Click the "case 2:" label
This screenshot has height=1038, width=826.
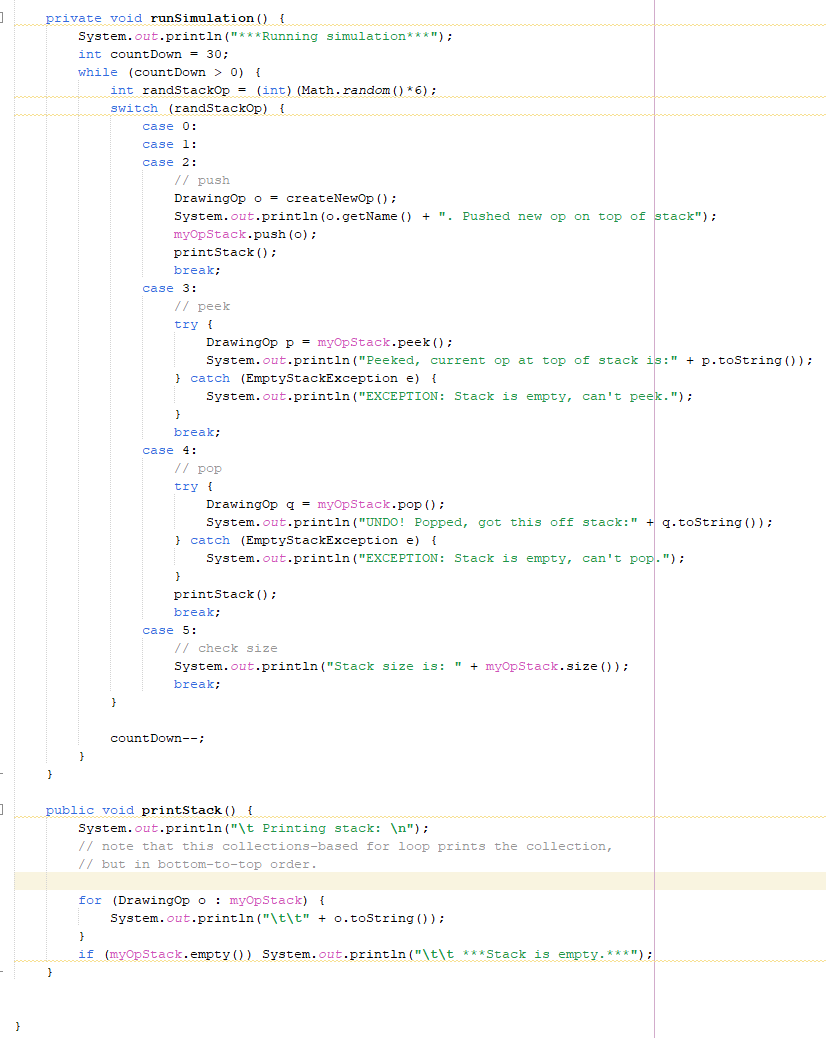(x=169, y=162)
